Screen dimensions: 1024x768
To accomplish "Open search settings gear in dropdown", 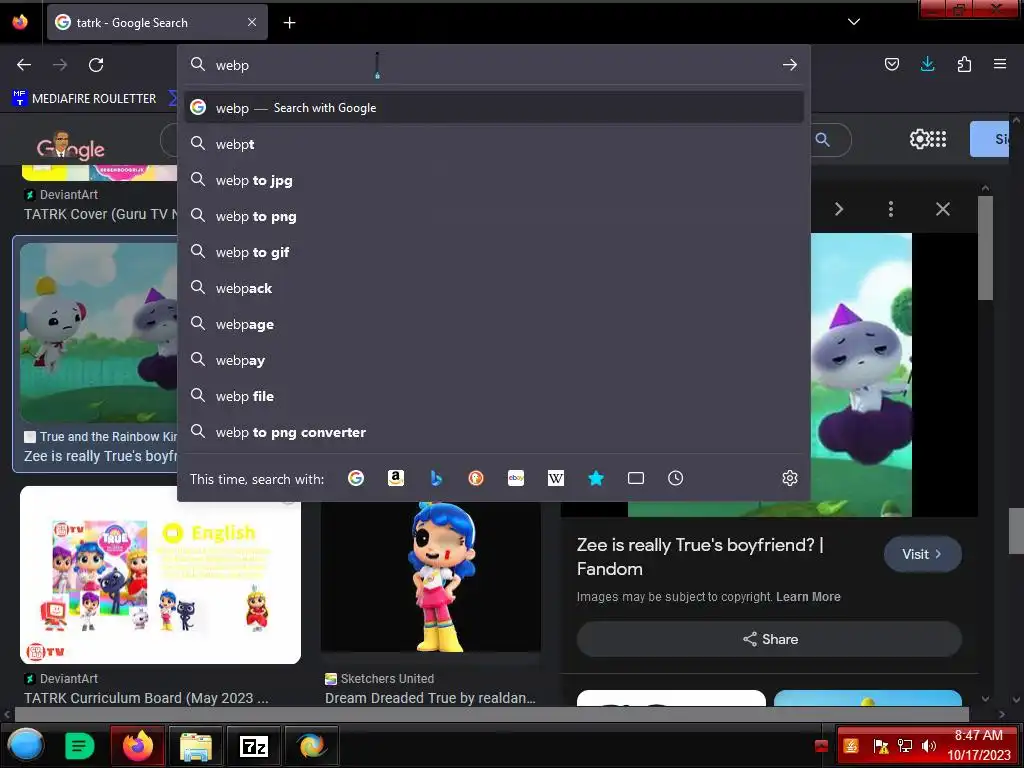I will point(790,478).
